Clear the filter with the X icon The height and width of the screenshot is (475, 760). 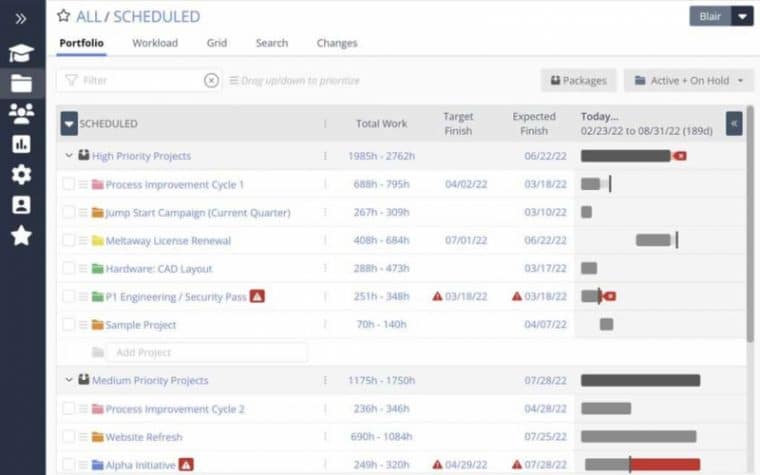[211, 80]
